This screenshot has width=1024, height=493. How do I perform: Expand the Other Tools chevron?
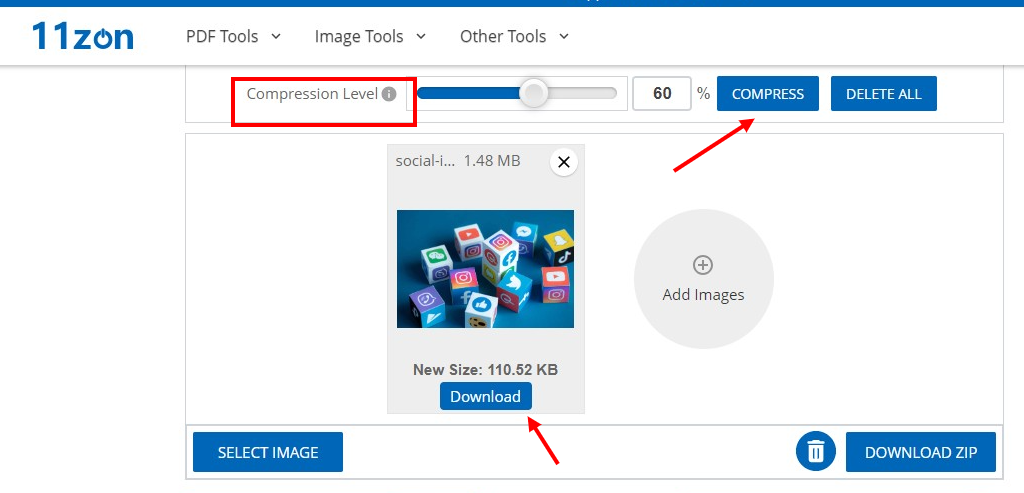point(564,36)
